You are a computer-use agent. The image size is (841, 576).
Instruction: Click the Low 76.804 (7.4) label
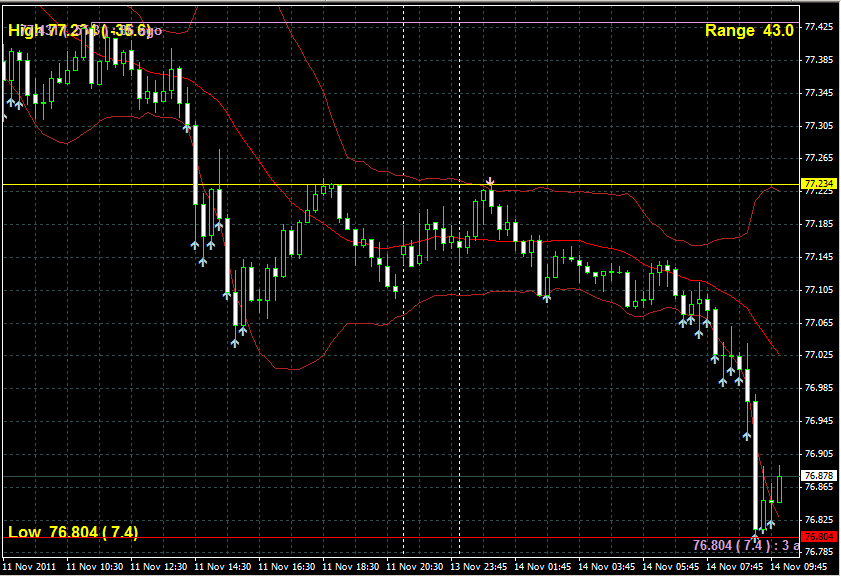(x=73, y=532)
